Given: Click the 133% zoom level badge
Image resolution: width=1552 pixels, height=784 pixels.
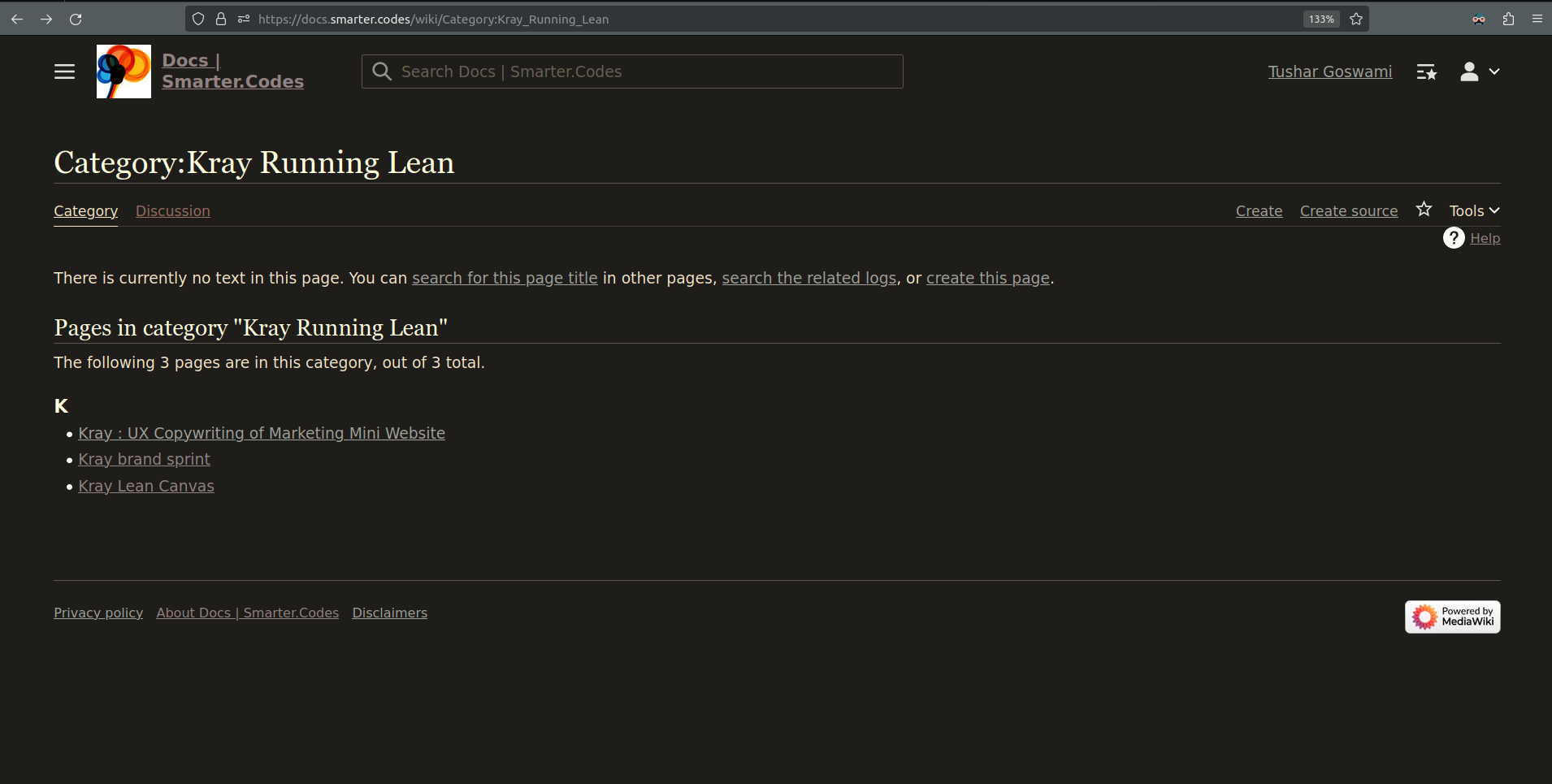Looking at the screenshot, I should [1321, 19].
